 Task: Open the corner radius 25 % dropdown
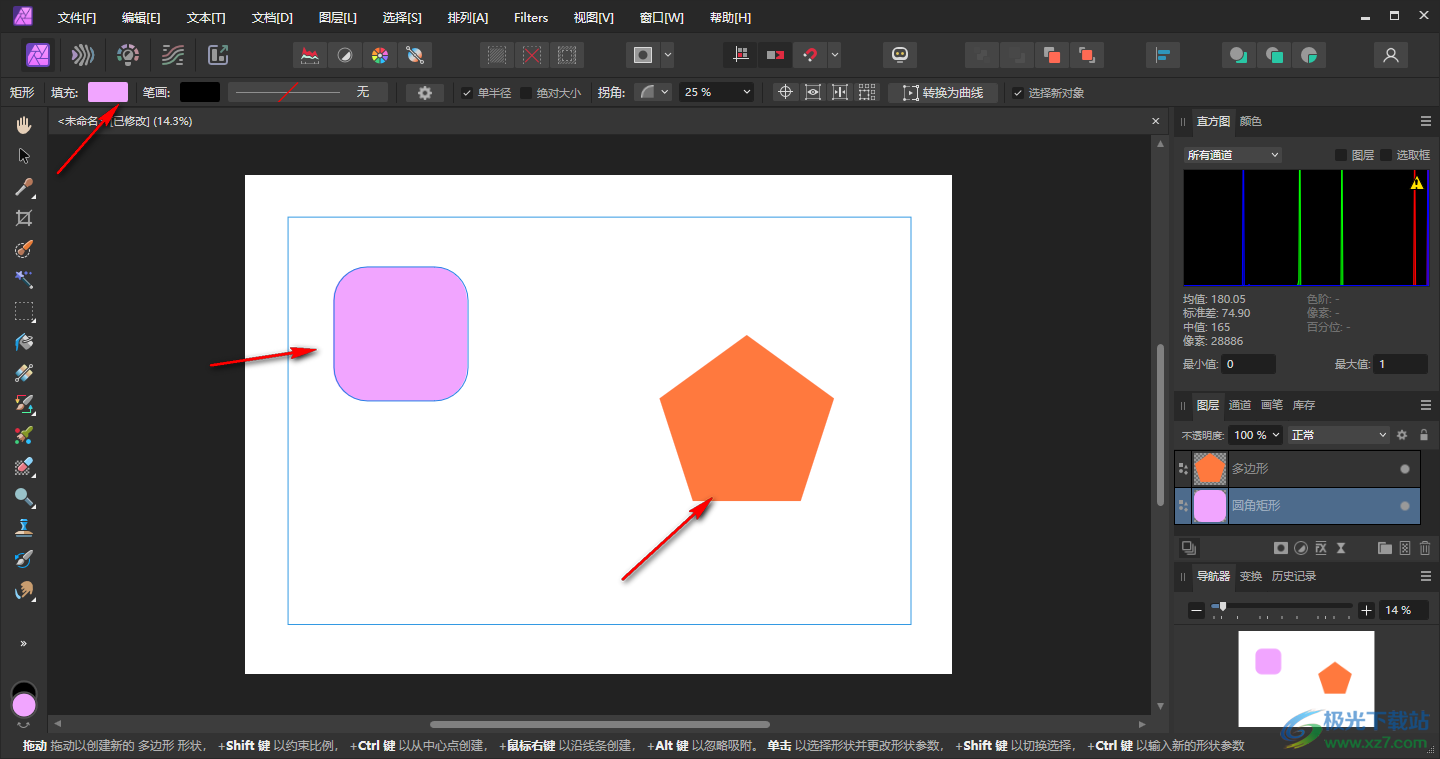[717, 92]
